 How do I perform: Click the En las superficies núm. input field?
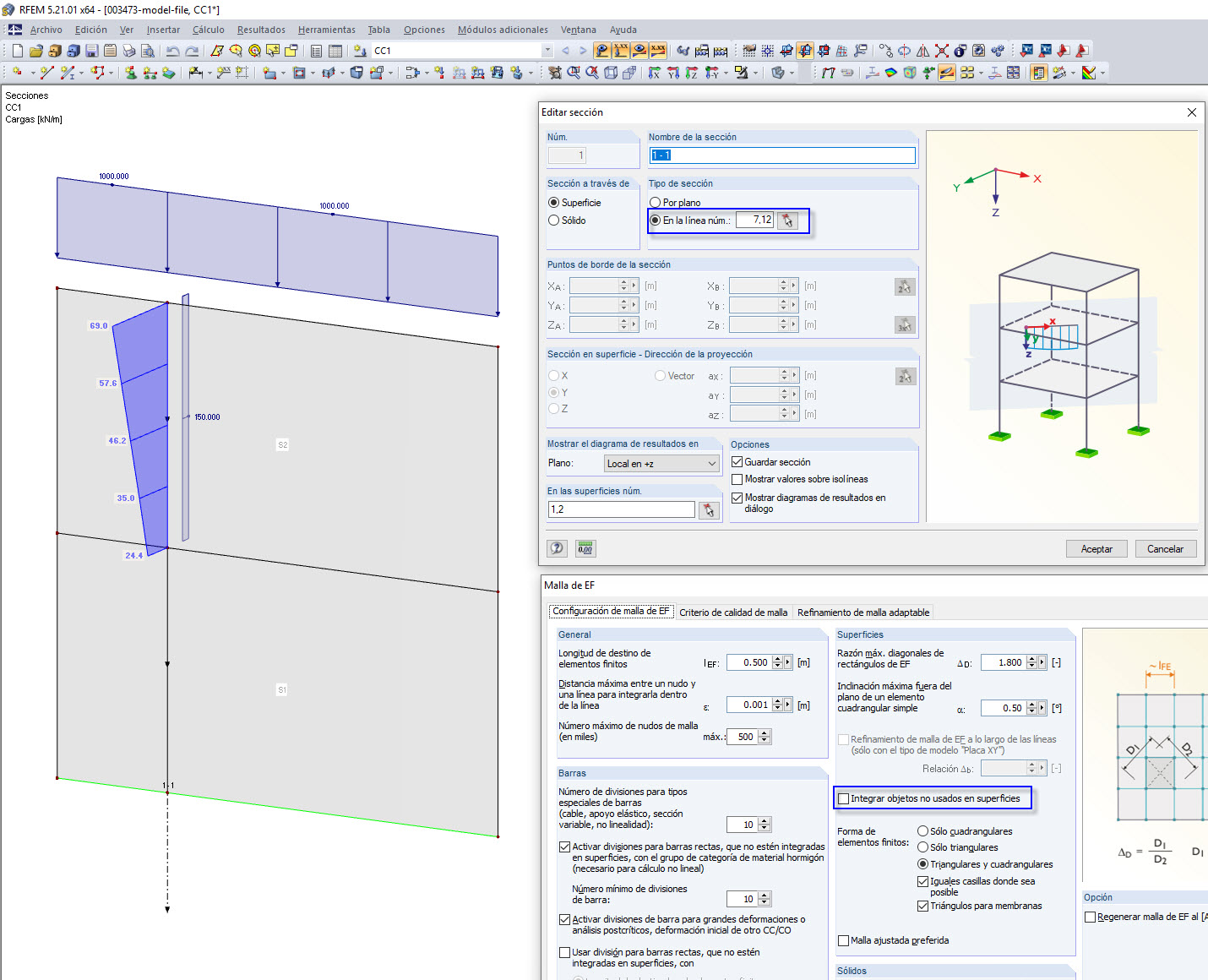[x=622, y=509]
